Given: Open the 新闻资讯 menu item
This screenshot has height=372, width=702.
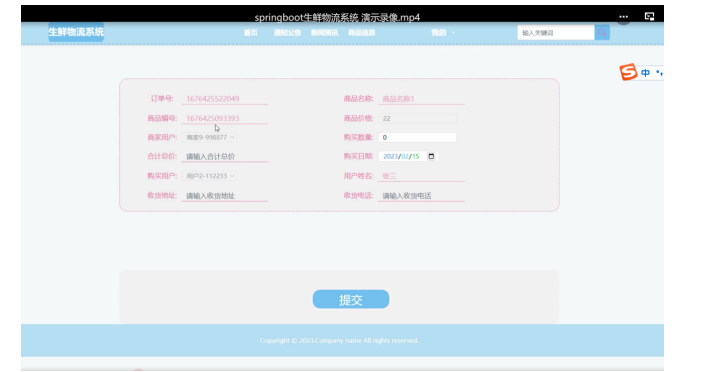Looking at the screenshot, I should click(325, 33).
